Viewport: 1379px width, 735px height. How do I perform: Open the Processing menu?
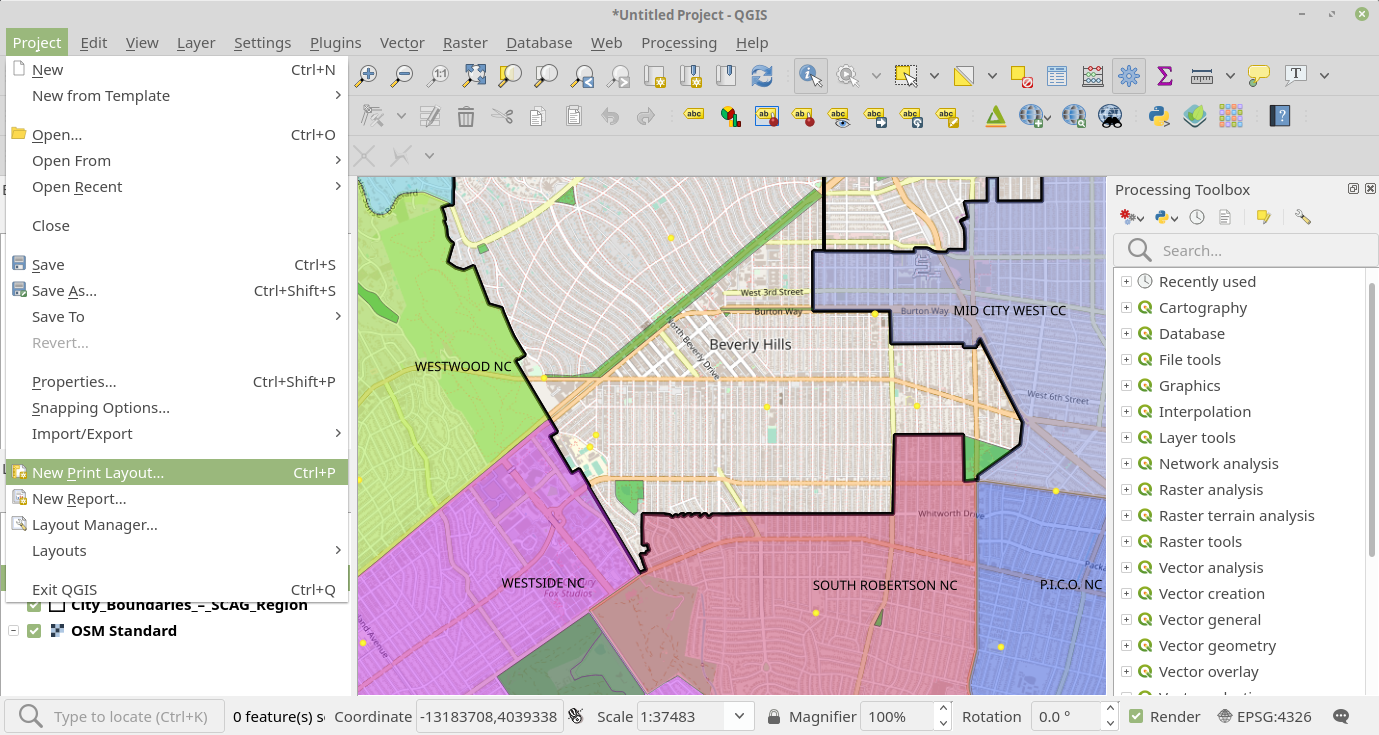point(679,43)
